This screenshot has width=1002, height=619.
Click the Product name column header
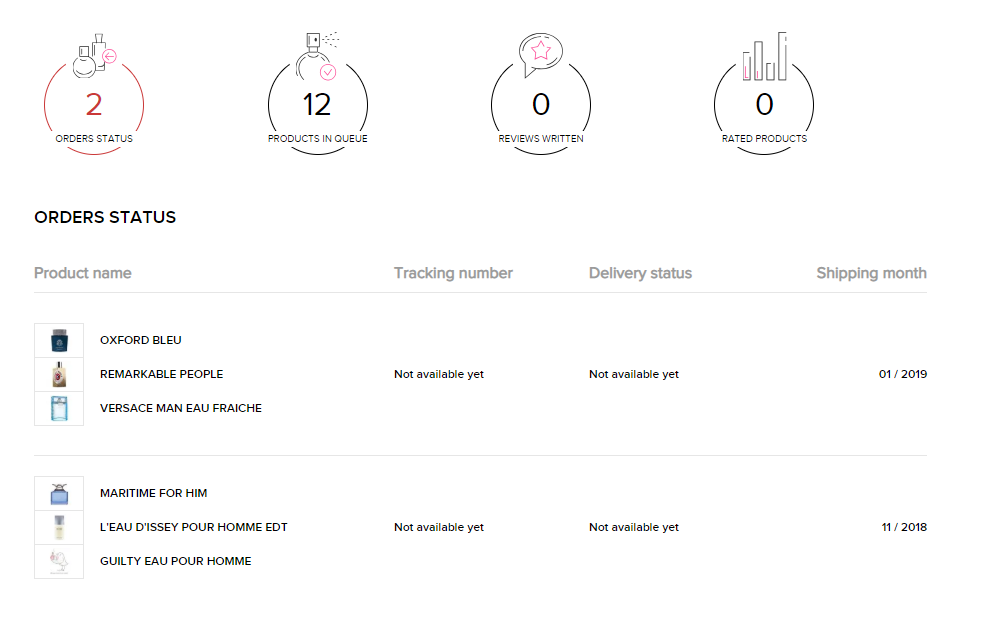(82, 273)
